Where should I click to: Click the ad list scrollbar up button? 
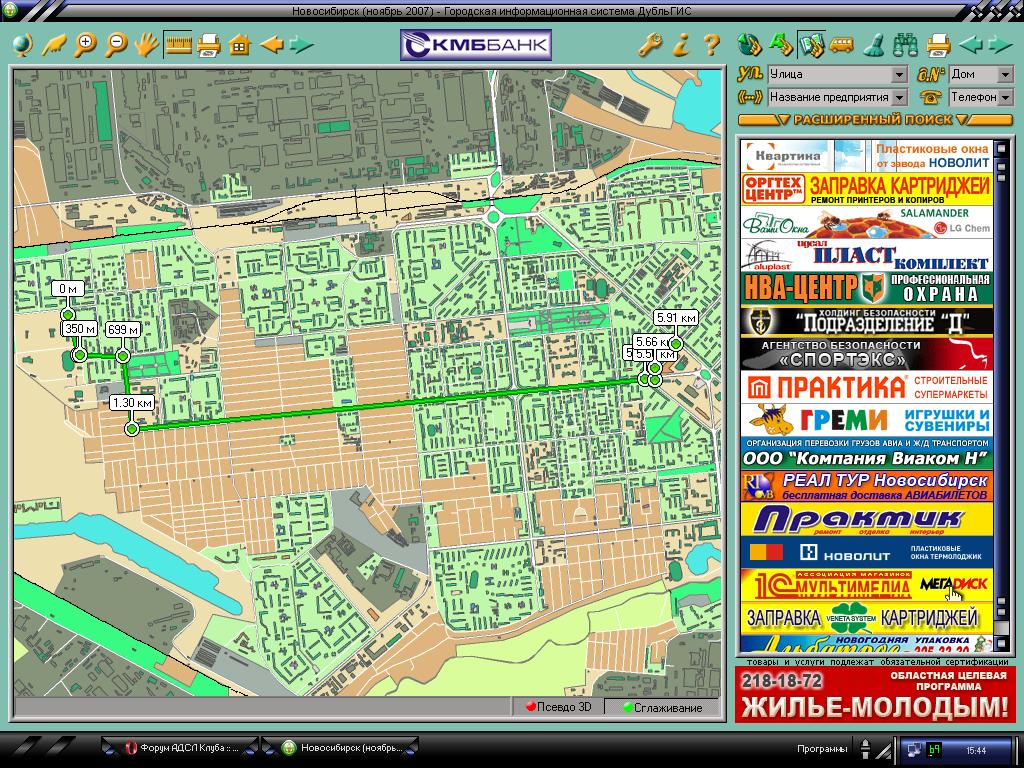pyautogui.click(x=1001, y=148)
